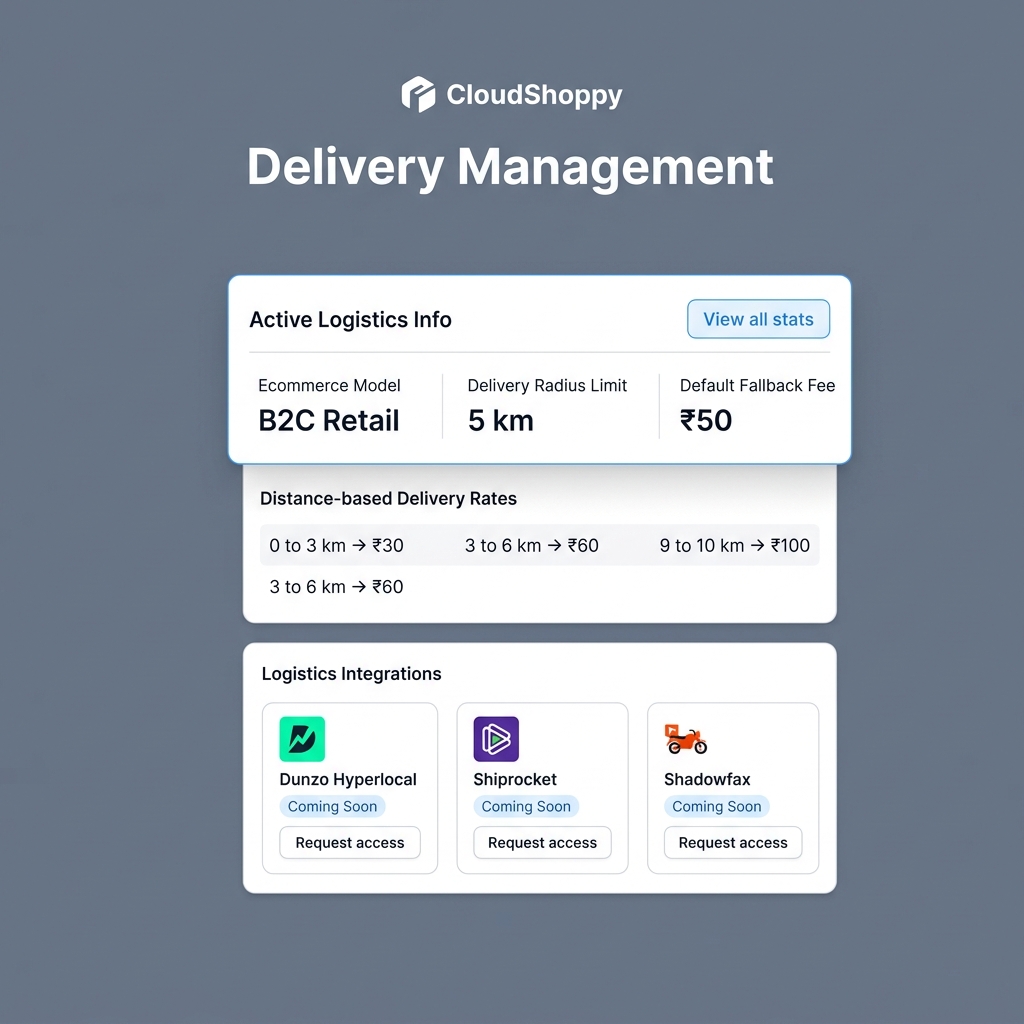The height and width of the screenshot is (1024, 1024).
Task: Request access for Shiprocket
Action: pyautogui.click(x=542, y=842)
